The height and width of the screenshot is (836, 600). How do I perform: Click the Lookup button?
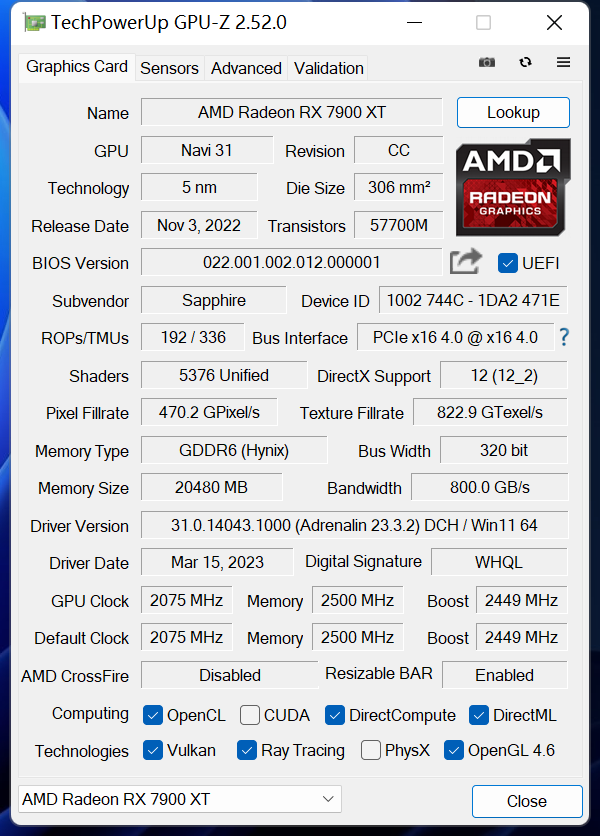(x=513, y=112)
